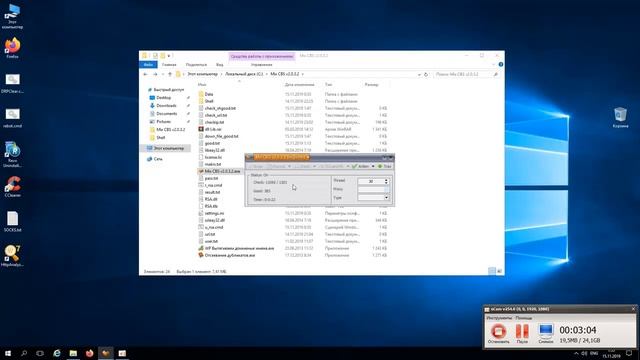Select the Корзина recycle bin icon
The width and height of the screenshot is (640, 360).
pos(620,118)
